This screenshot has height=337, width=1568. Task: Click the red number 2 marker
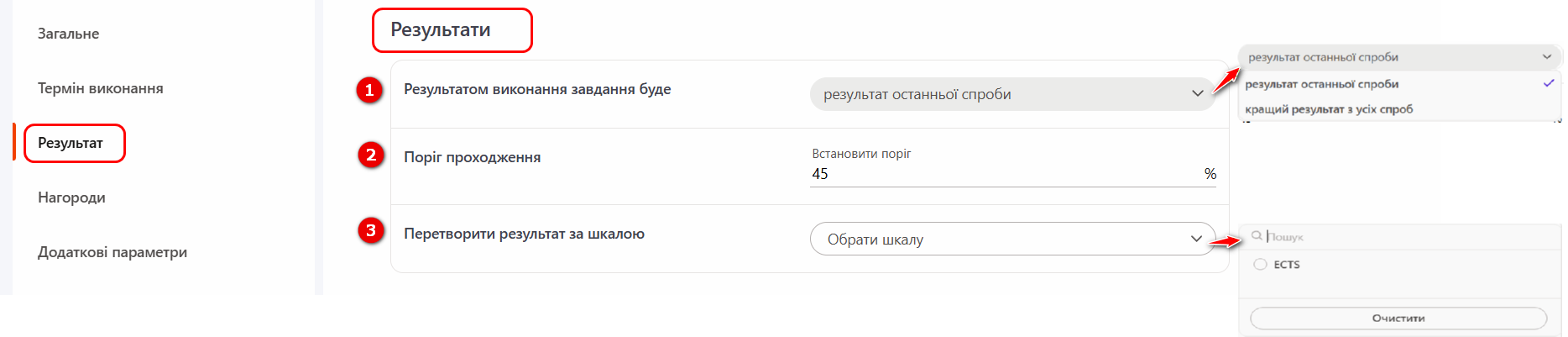point(371,155)
